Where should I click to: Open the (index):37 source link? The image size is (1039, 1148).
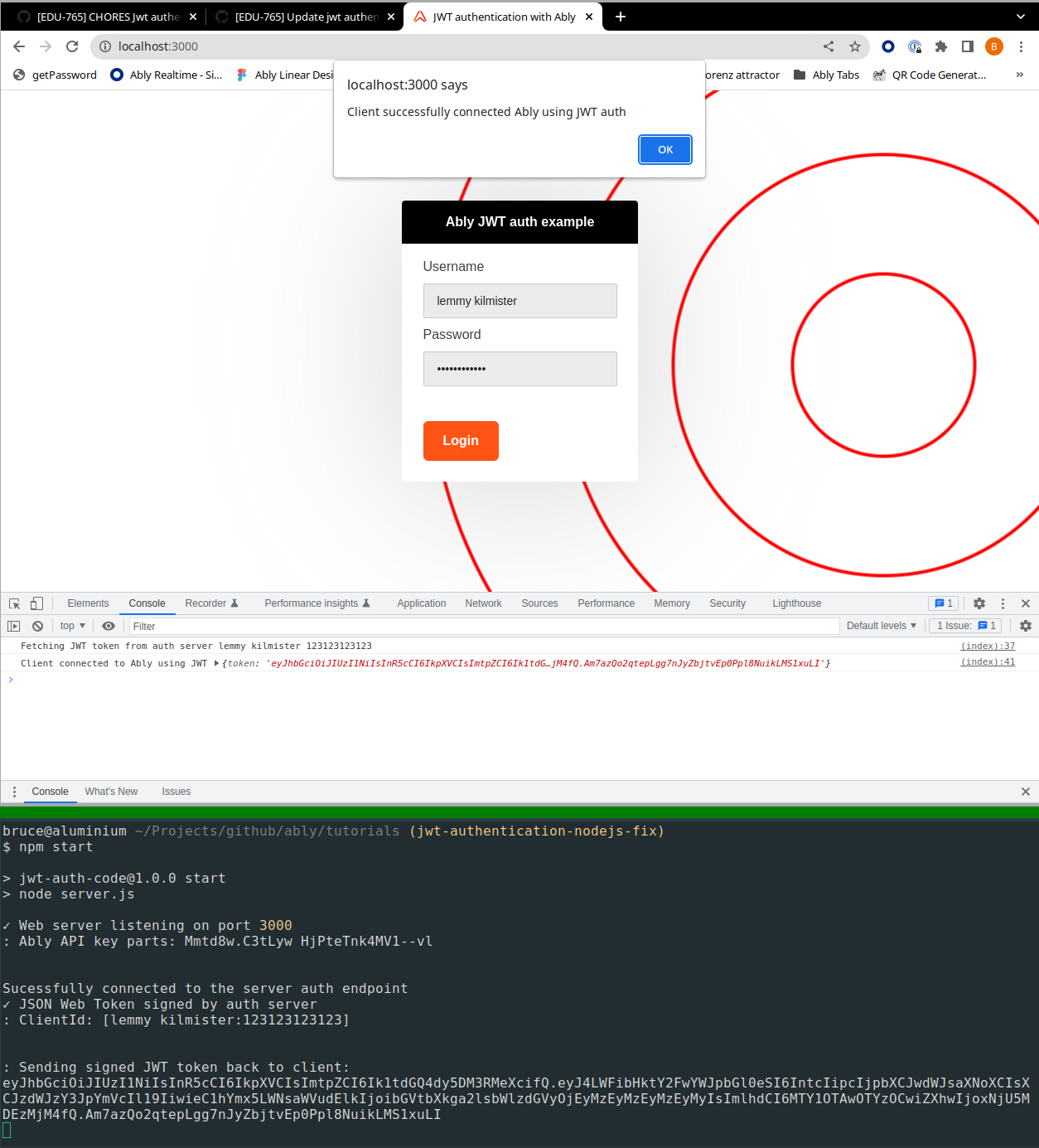[988, 646]
